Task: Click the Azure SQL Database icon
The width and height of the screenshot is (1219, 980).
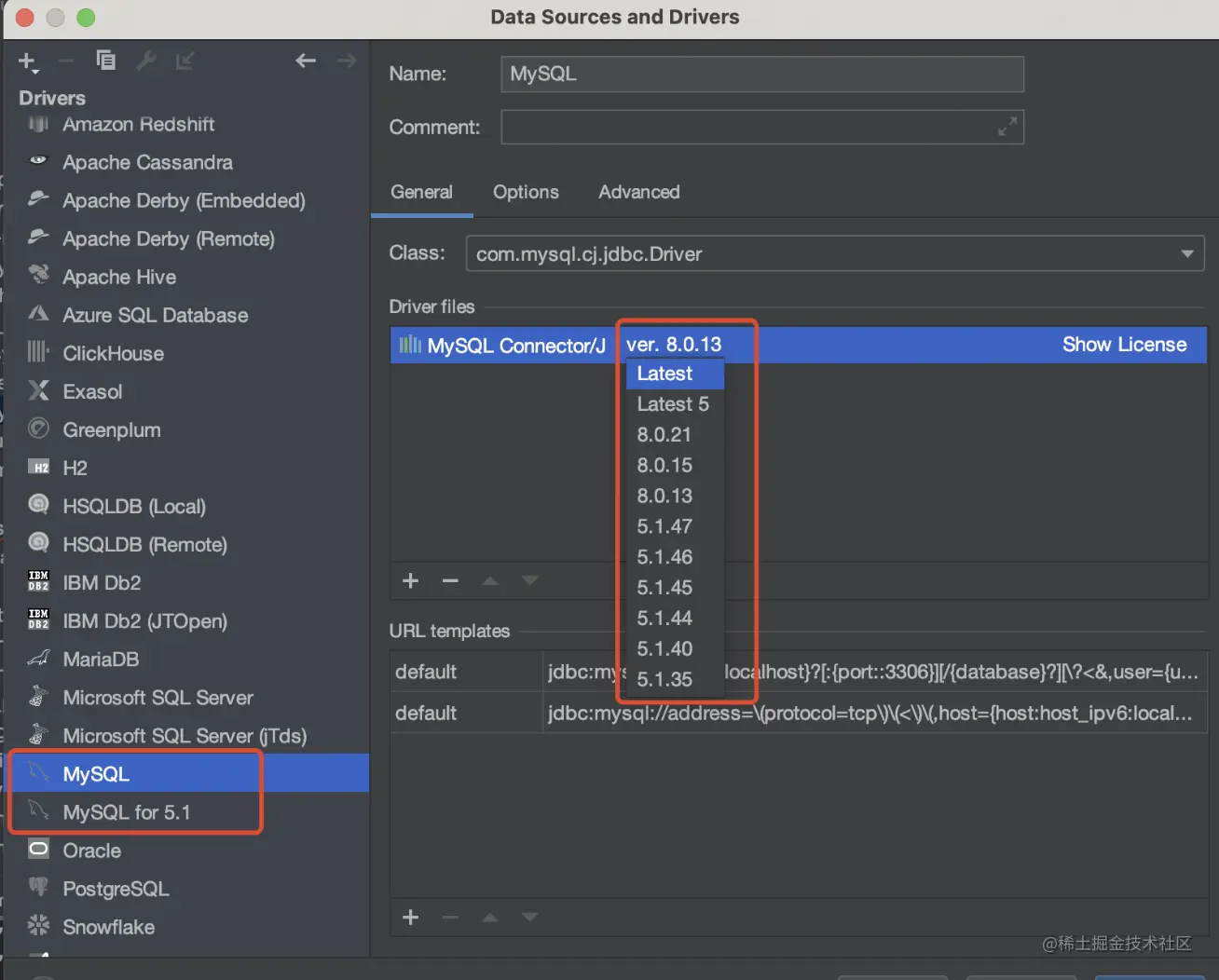Action: coord(38,314)
